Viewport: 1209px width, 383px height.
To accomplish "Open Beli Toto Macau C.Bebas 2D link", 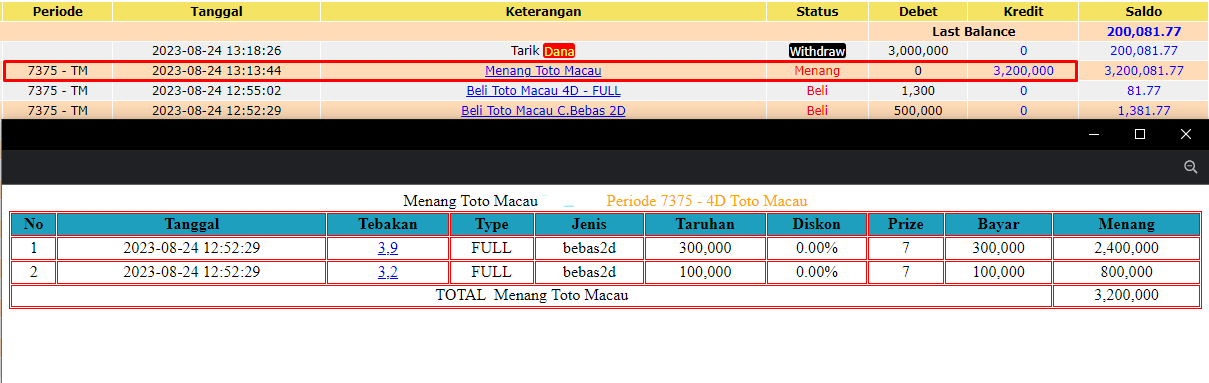I will pyautogui.click(x=543, y=111).
